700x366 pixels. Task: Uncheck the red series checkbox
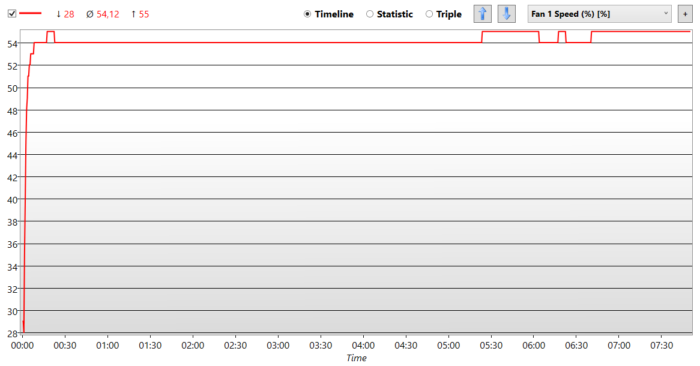(12, 13)
